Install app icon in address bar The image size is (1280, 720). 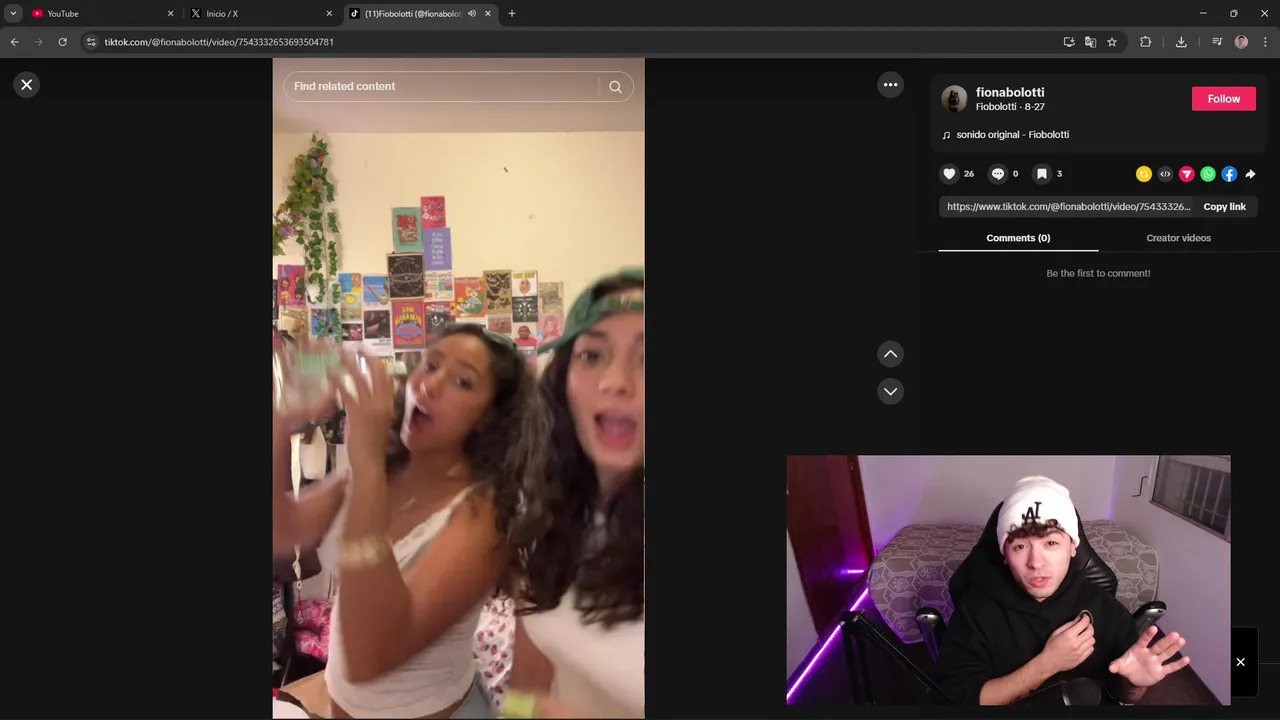pos(1069,42)
